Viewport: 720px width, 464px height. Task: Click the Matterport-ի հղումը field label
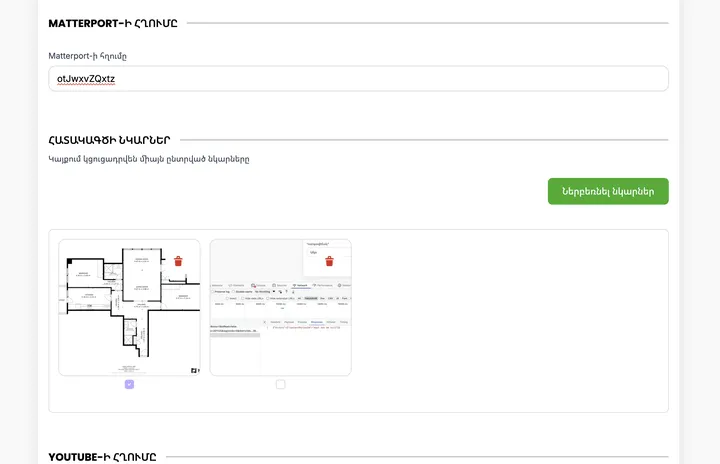pyautogui.click(x=87, y=55)
